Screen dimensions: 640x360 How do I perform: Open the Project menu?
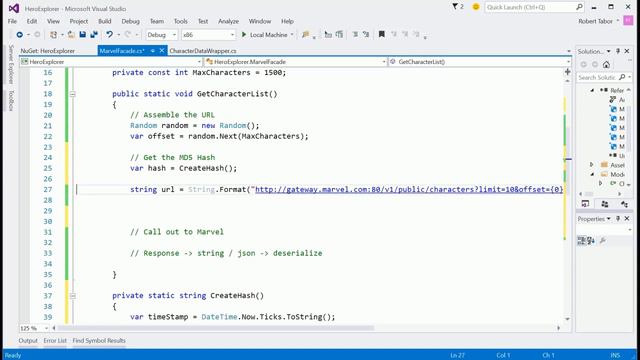(79, 21)
